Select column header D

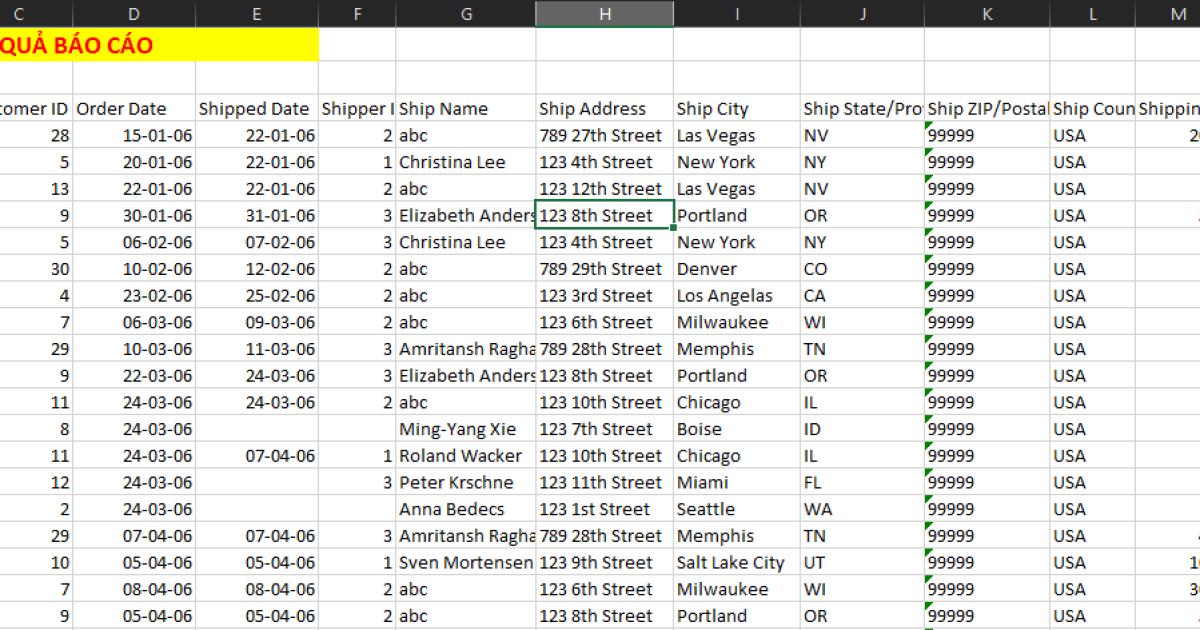[133, 14]
